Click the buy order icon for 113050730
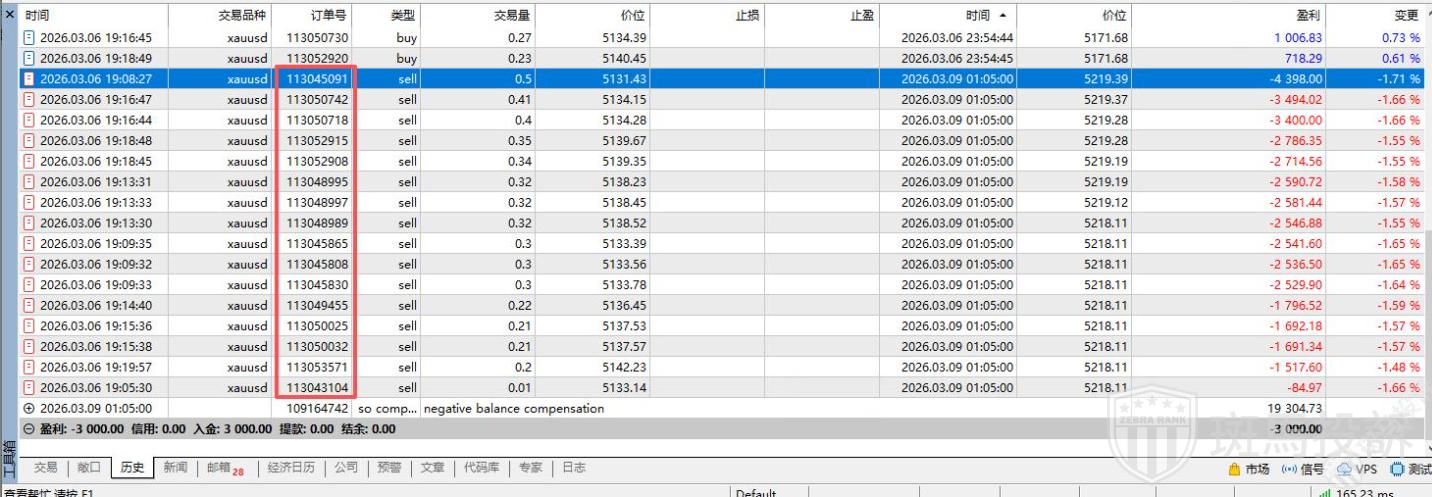The image size is (1432, 497). [29, 37]
